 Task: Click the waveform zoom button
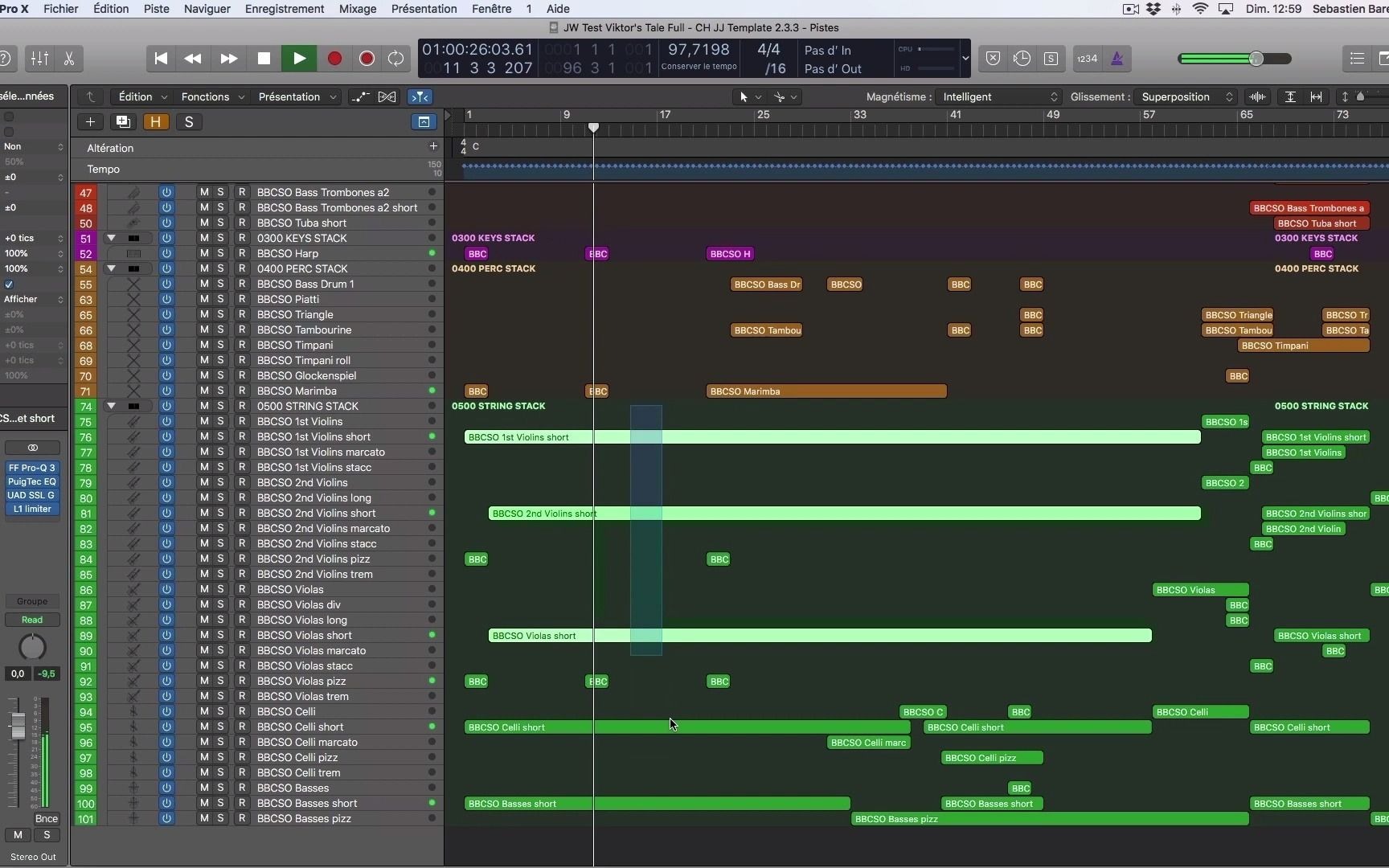[x=1257, y=96]
